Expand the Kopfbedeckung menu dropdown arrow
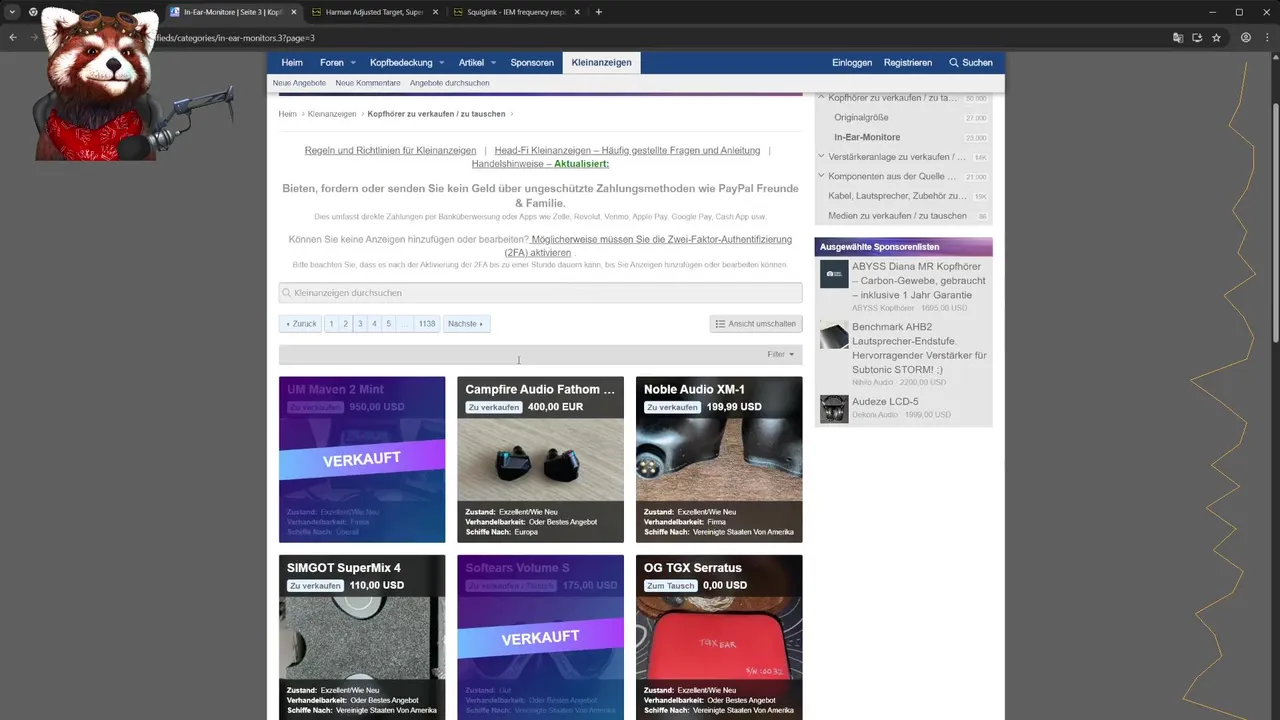1280x720 pixels. coord(440,63)
